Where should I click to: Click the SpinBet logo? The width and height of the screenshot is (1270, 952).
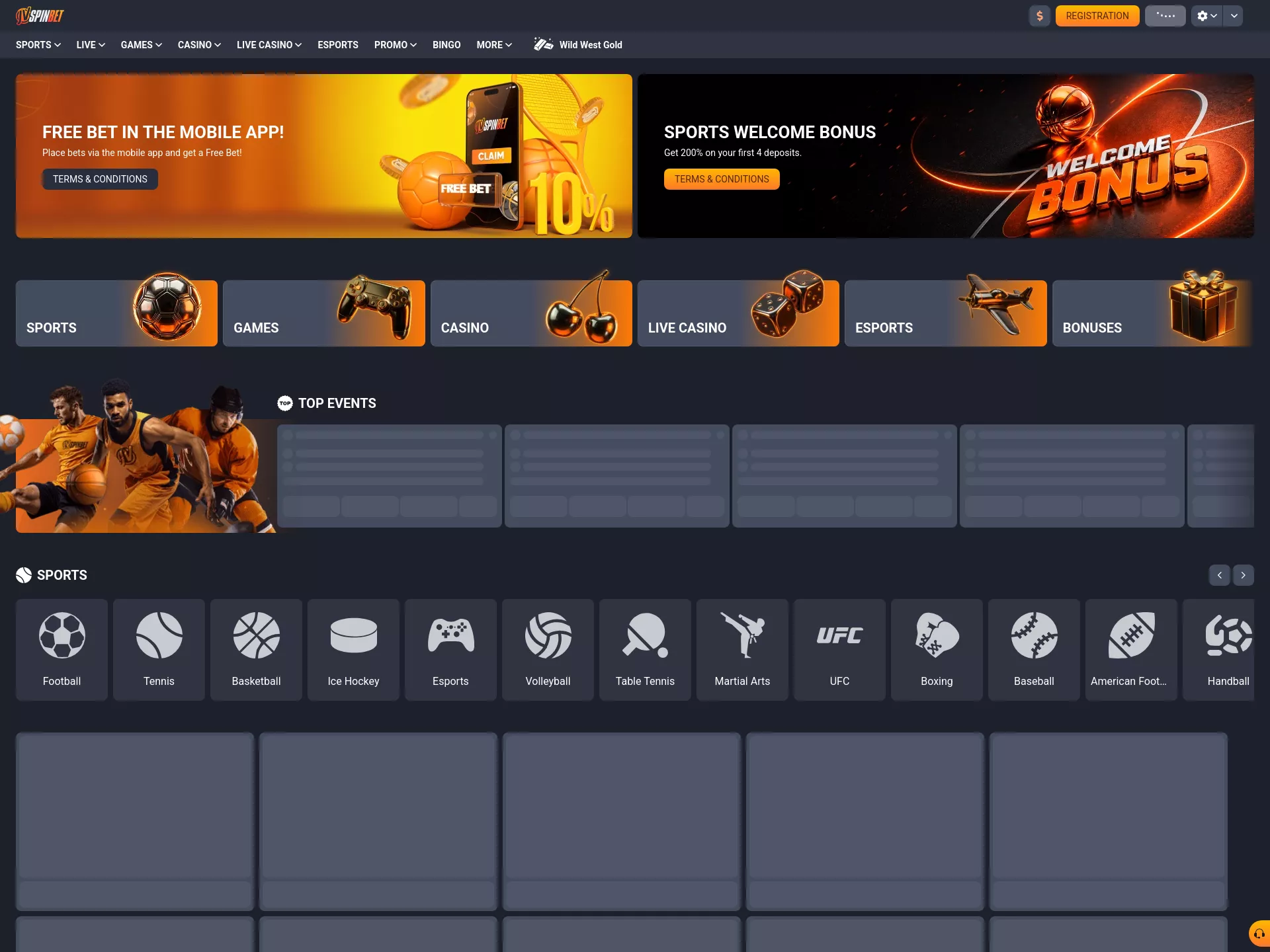pos(40,15)
